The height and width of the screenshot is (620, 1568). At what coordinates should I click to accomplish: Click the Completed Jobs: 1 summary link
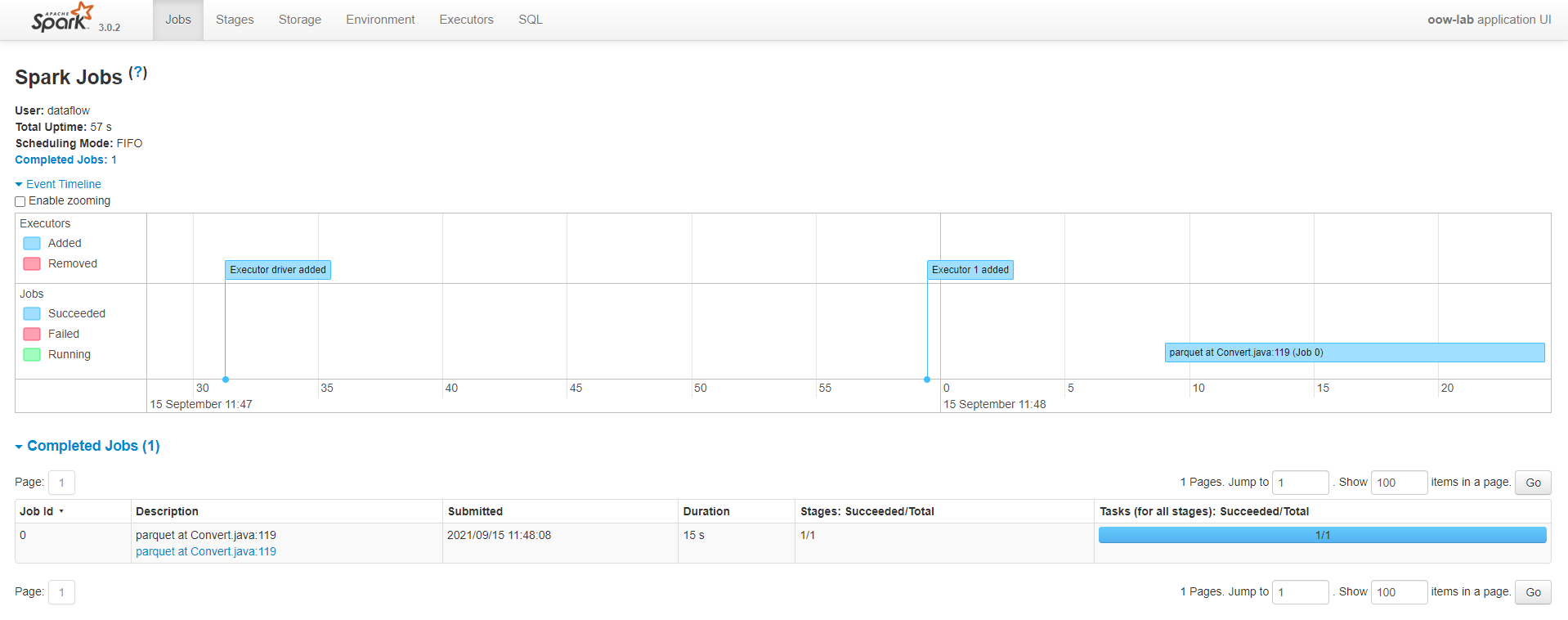[65, 159]
